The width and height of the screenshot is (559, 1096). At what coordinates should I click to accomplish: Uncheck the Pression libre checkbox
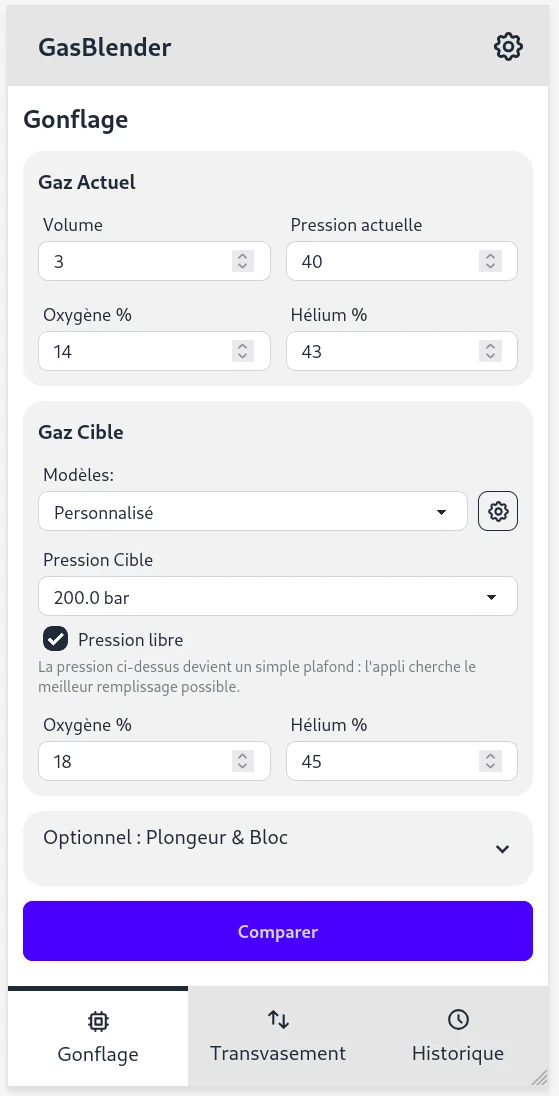pyautogui.click(x=55, y=639)
